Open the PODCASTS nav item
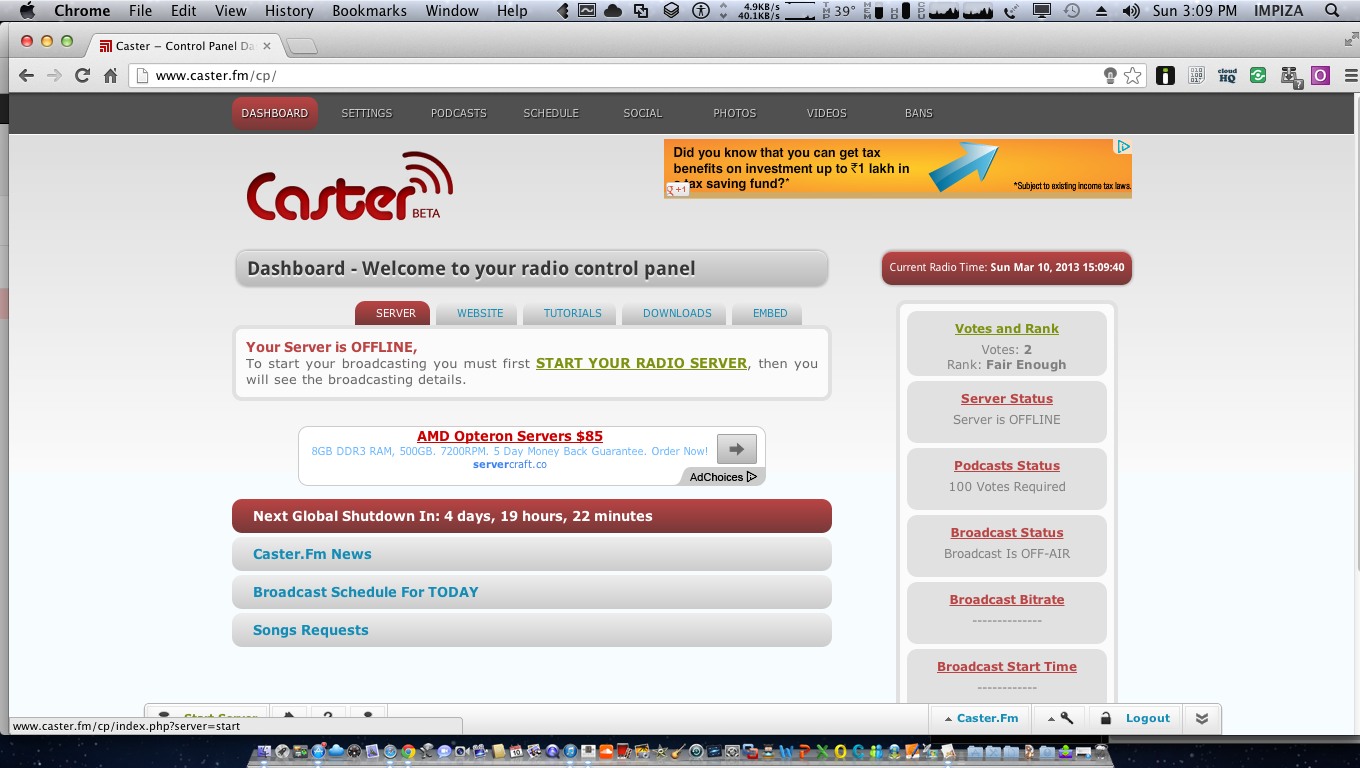Screen dimensions: 1360x768 (459, 113)
